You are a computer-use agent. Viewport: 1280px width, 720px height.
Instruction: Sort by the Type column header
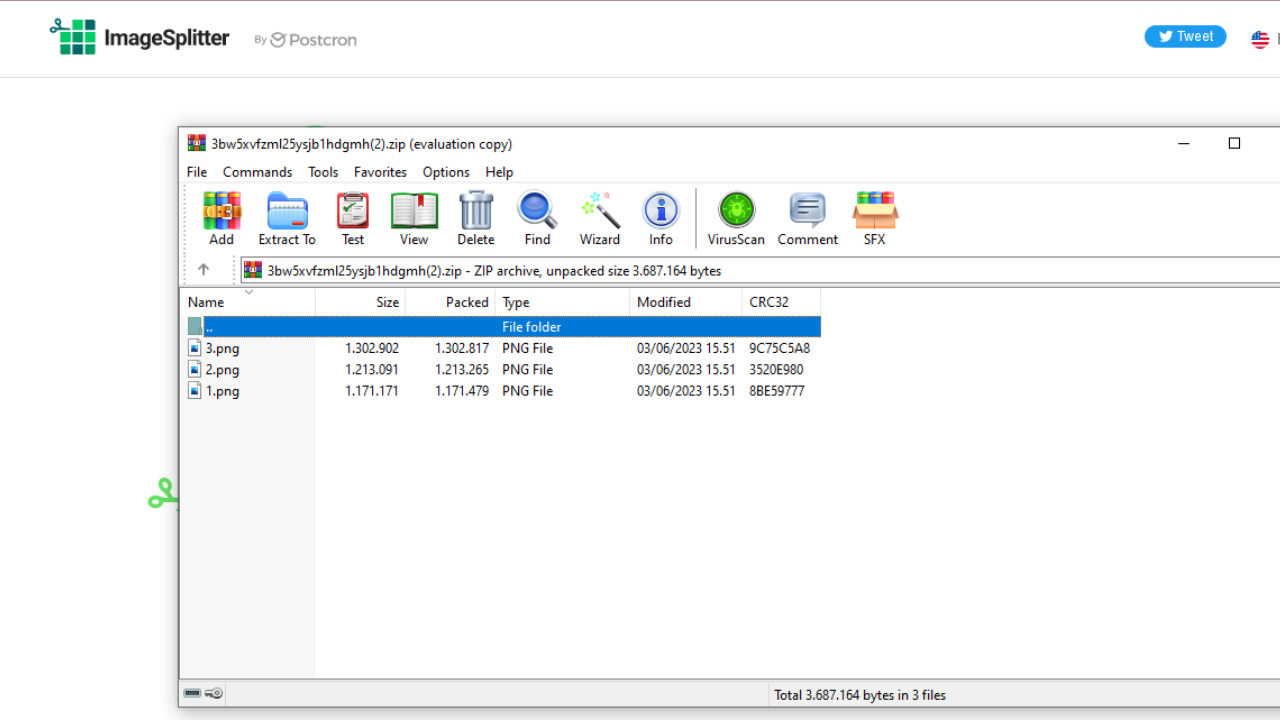coord(562,302)
